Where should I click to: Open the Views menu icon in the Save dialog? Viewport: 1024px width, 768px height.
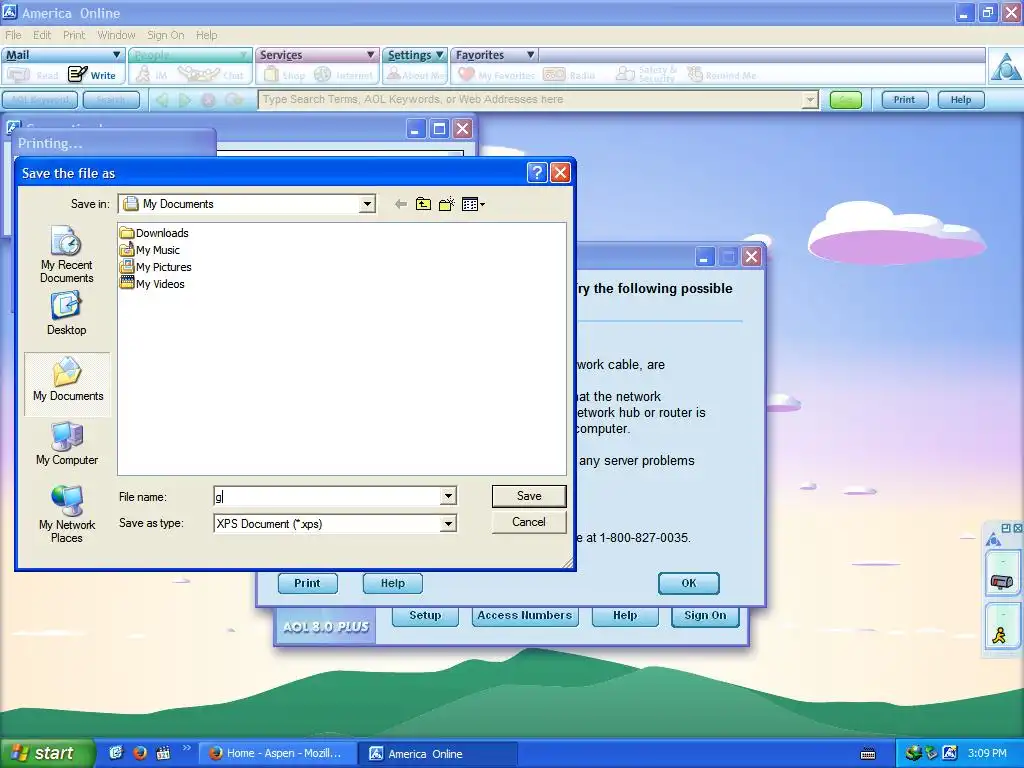[473, 204]
